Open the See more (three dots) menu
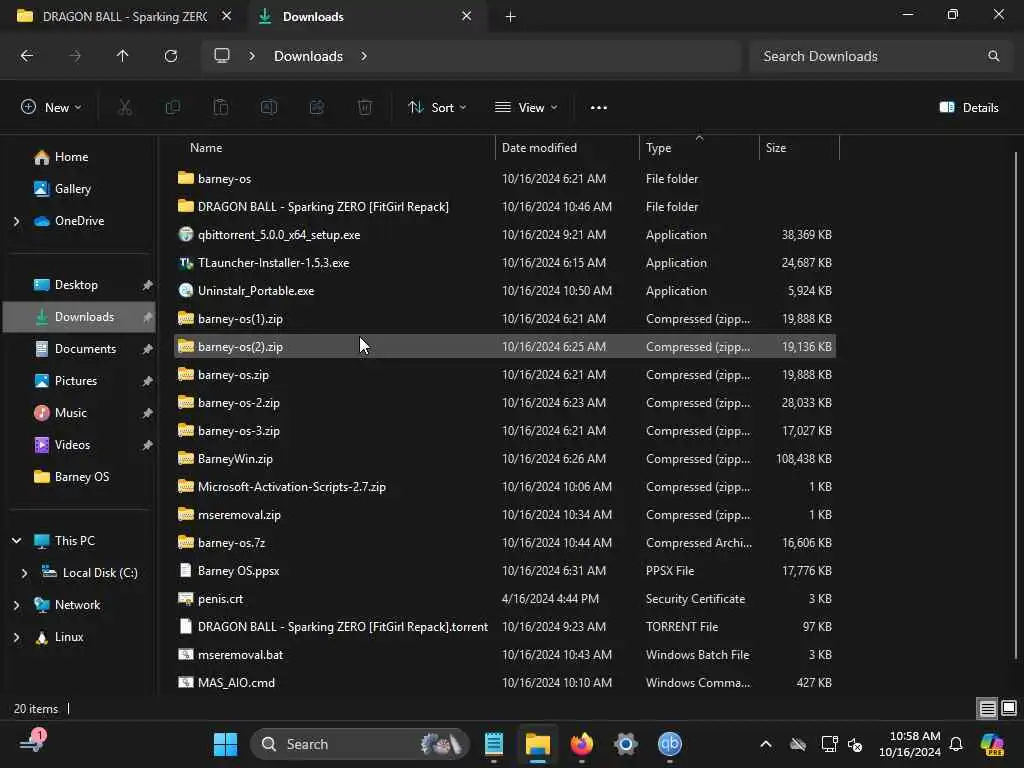 (598, 108)
